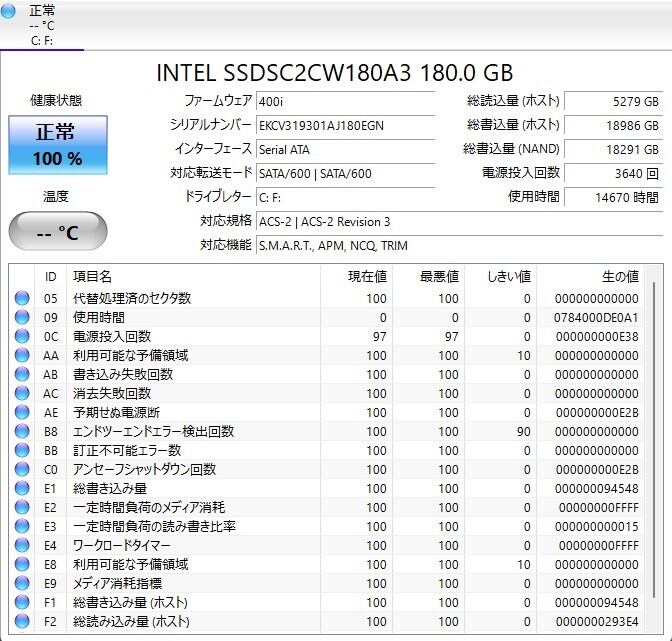Click the 項目名 column header
672x641 pixels.
click(x=92, y=276)
